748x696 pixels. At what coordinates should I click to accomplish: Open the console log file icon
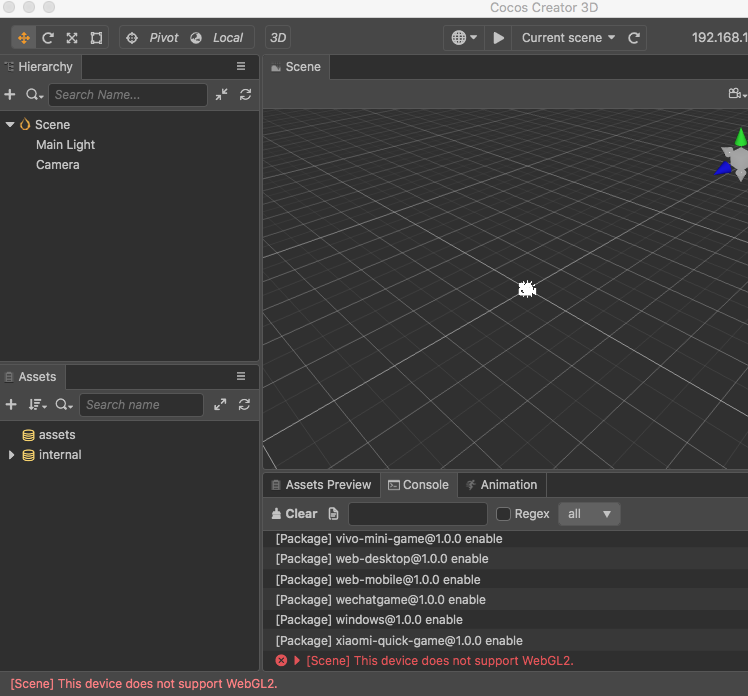[x=333, y=514]
